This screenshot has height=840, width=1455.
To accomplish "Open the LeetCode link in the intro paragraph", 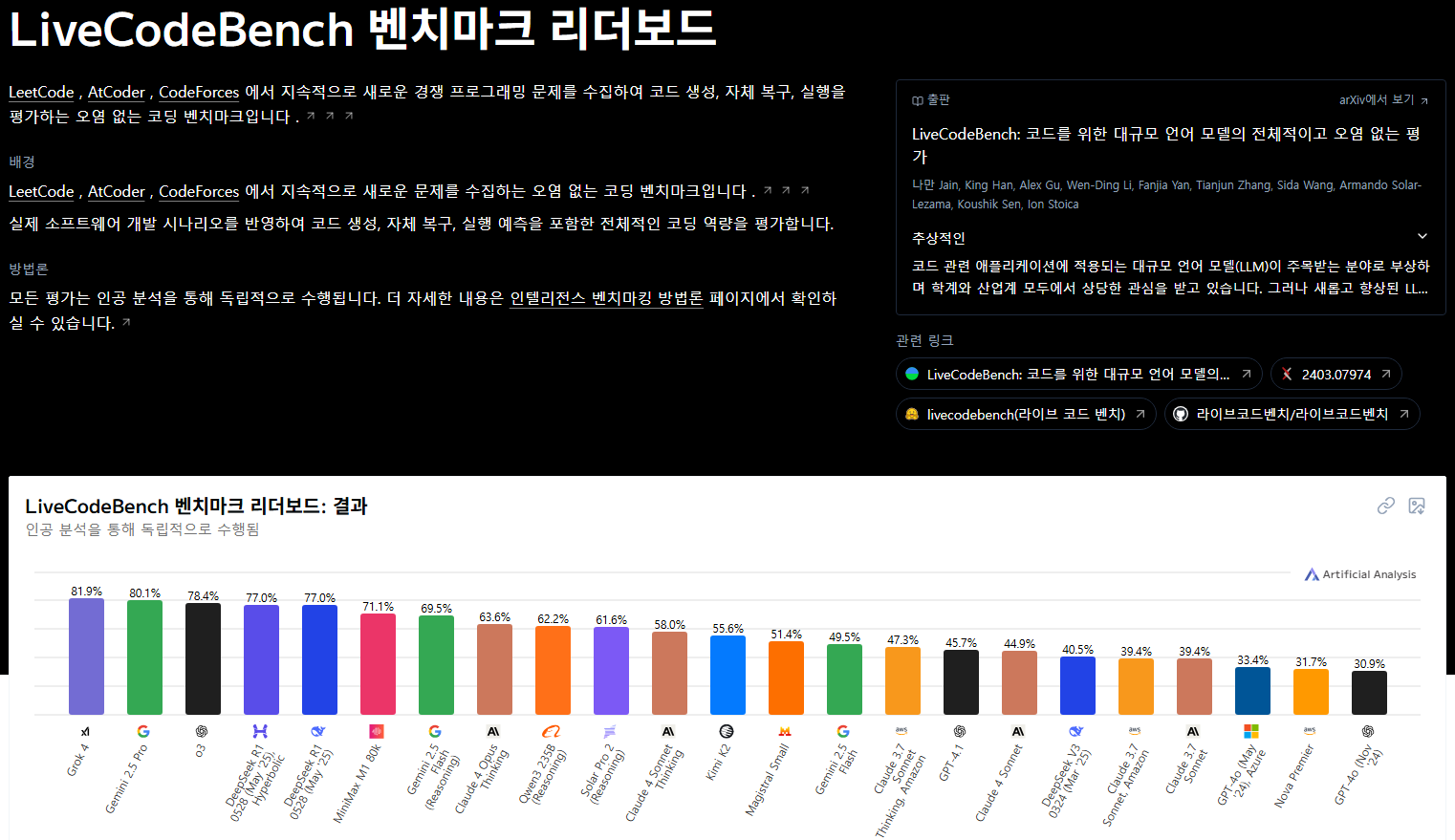I will tap(41, 92).
